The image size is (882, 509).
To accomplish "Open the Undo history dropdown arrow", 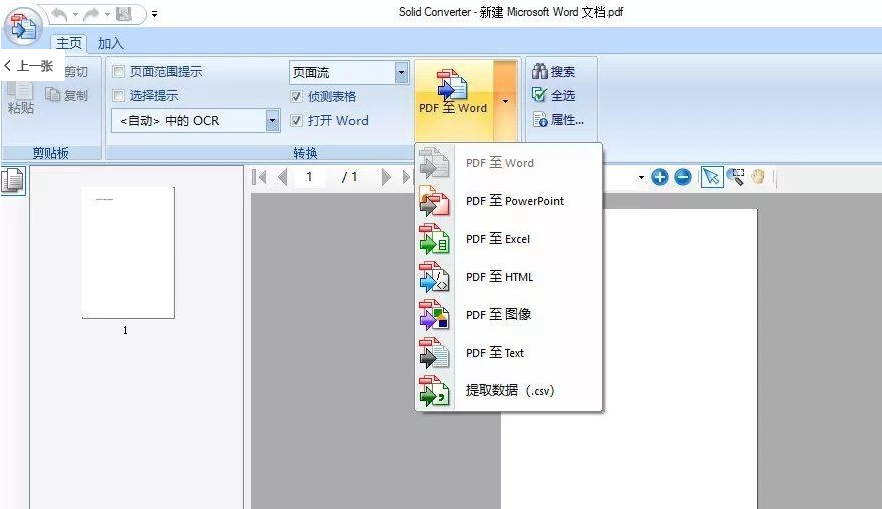I will [75, 14].
